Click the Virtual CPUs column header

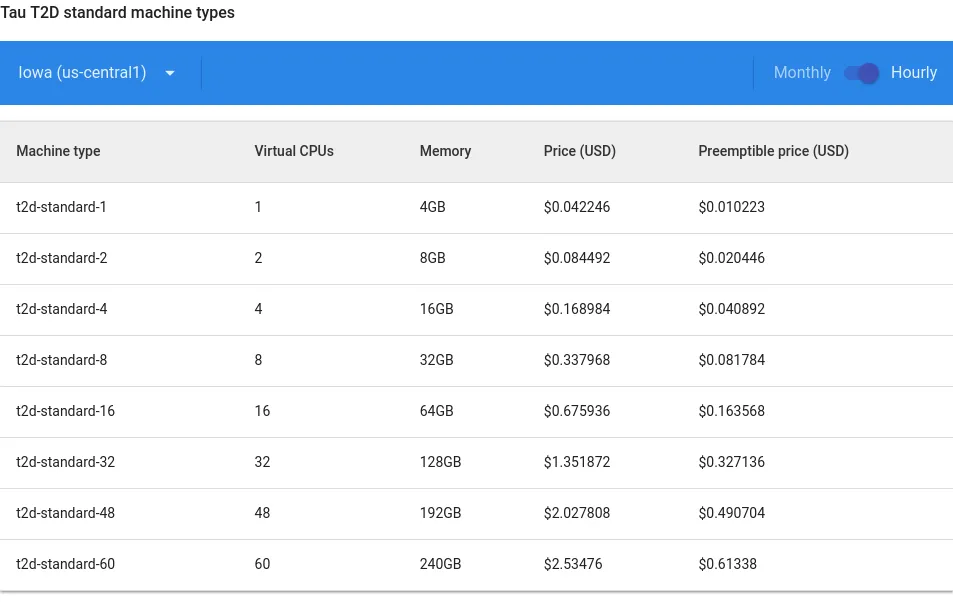294,151
